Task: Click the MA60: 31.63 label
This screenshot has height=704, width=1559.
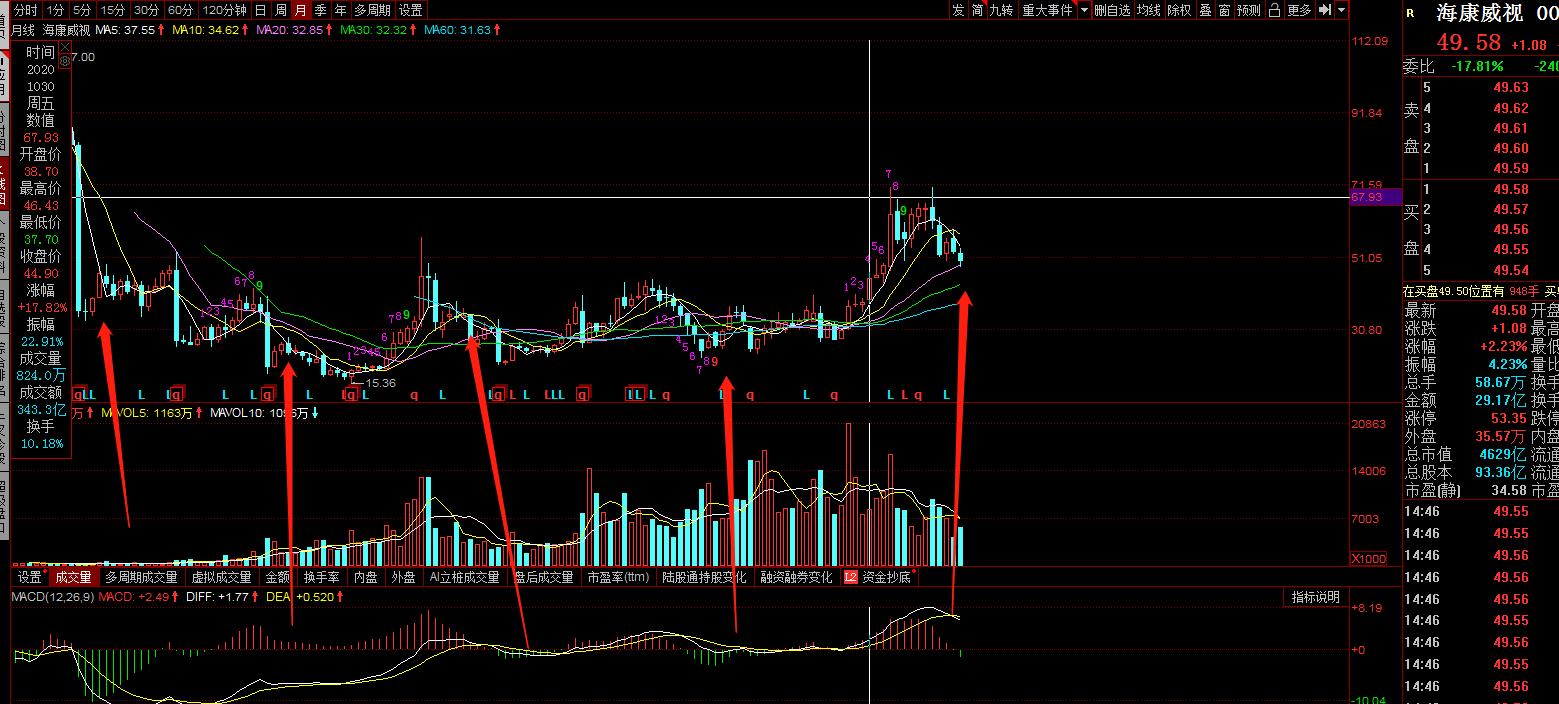Action: pyautogui.click(x=457, y=30)
